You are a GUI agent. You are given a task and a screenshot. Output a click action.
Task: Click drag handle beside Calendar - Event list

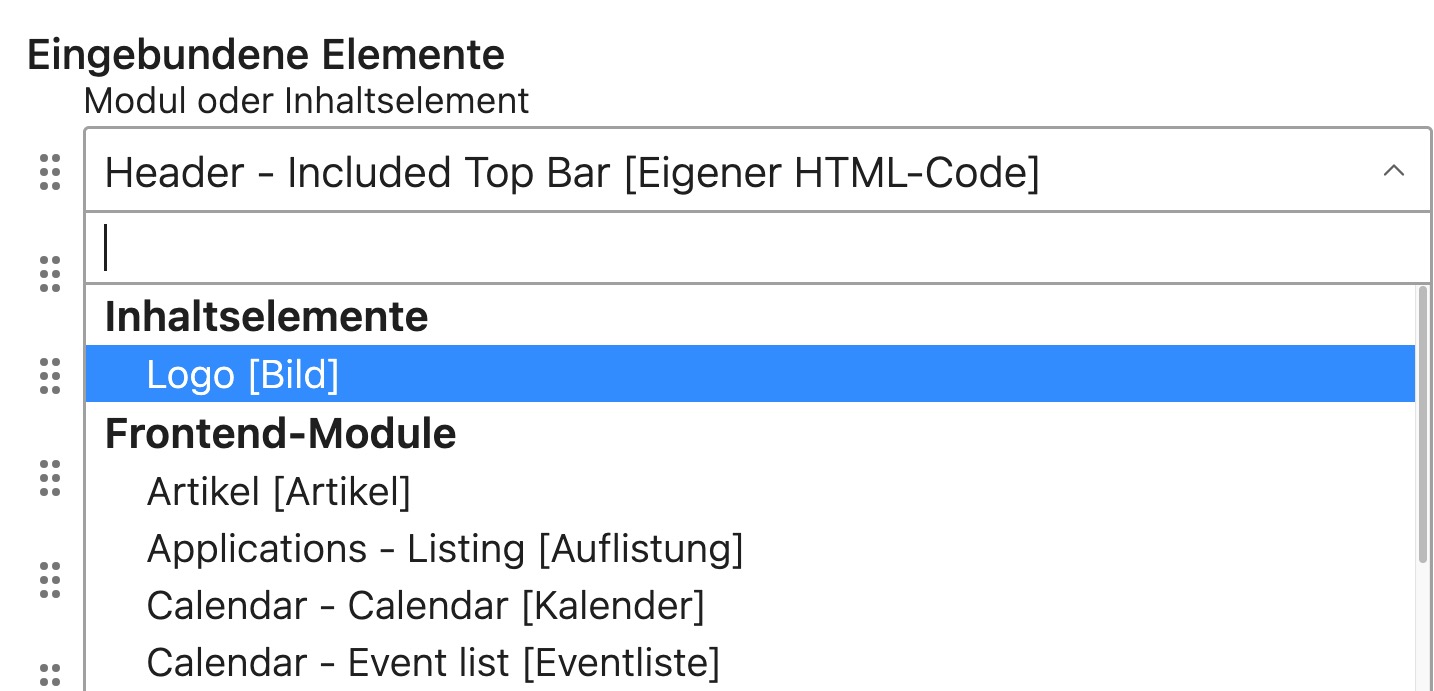[50, 674]
